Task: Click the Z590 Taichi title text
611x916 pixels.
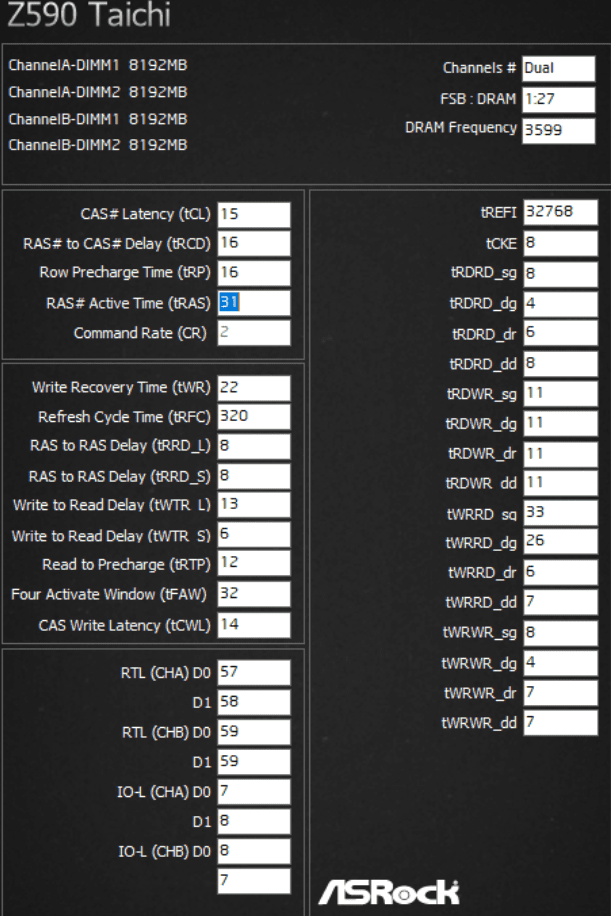Action: pyautogui.click(x=89, y=14)
